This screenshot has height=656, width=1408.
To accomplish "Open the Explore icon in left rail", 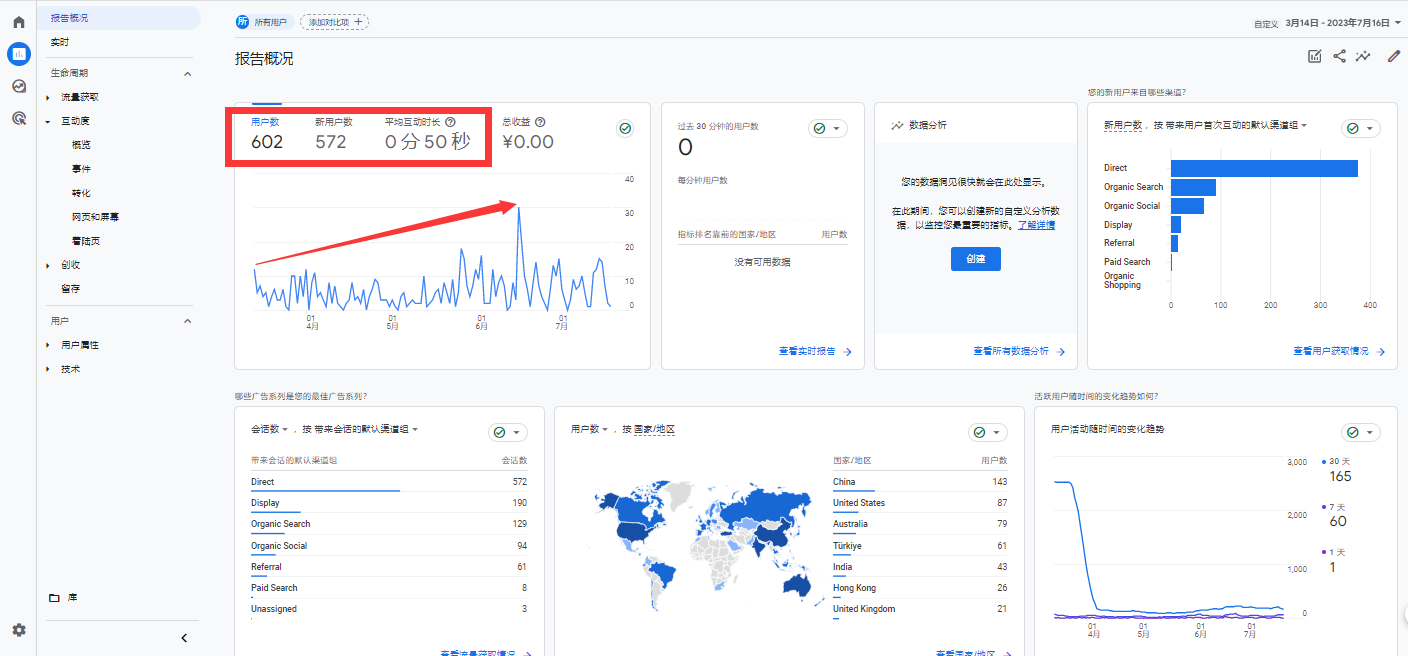I will [x=18, y=86].
